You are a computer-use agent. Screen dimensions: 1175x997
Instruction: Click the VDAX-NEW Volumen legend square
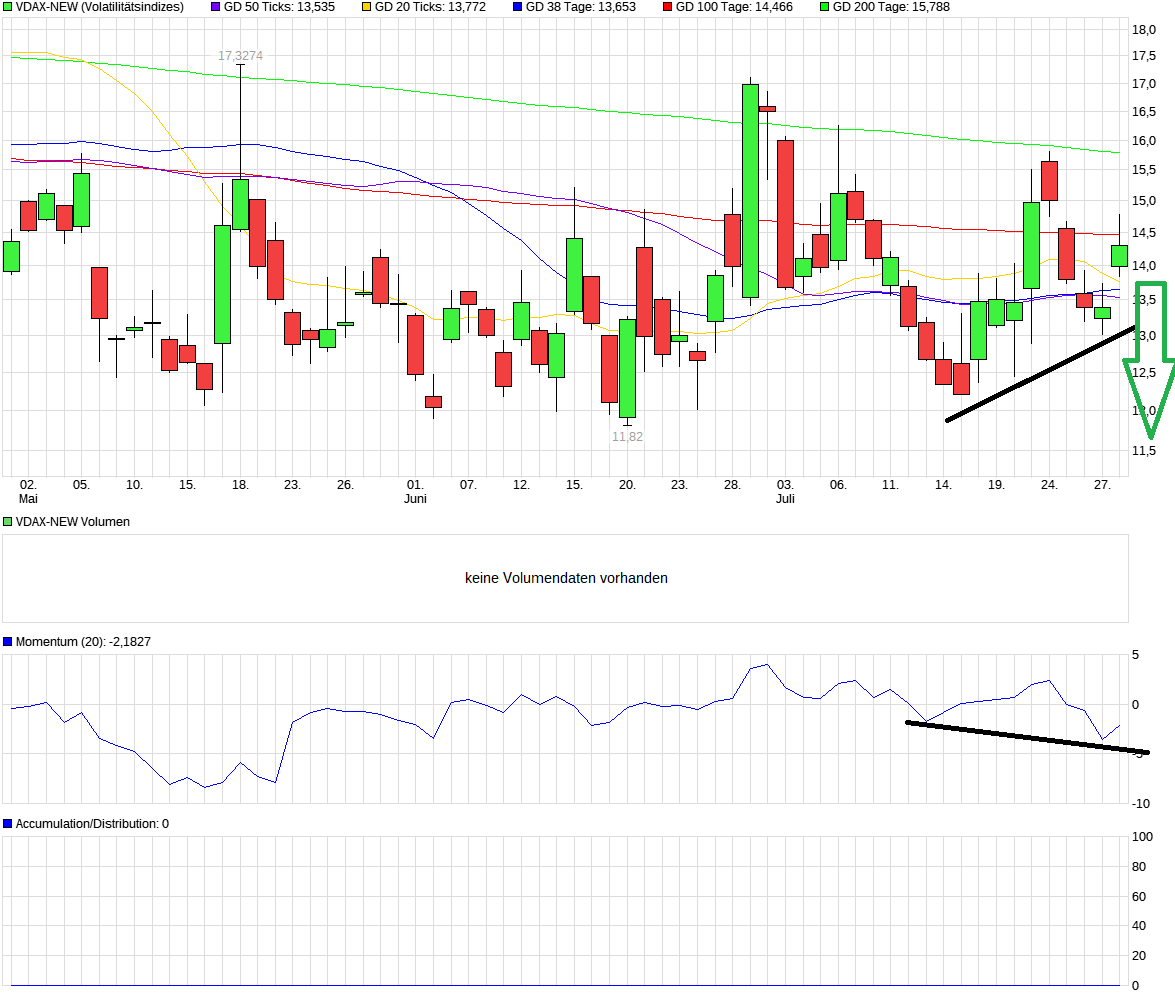[7, 522]
